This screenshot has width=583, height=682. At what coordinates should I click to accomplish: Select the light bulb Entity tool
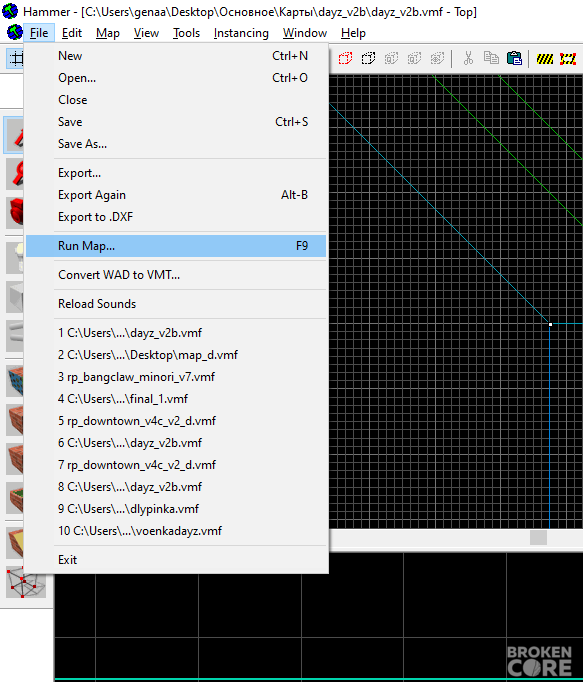tap(15, 258)
